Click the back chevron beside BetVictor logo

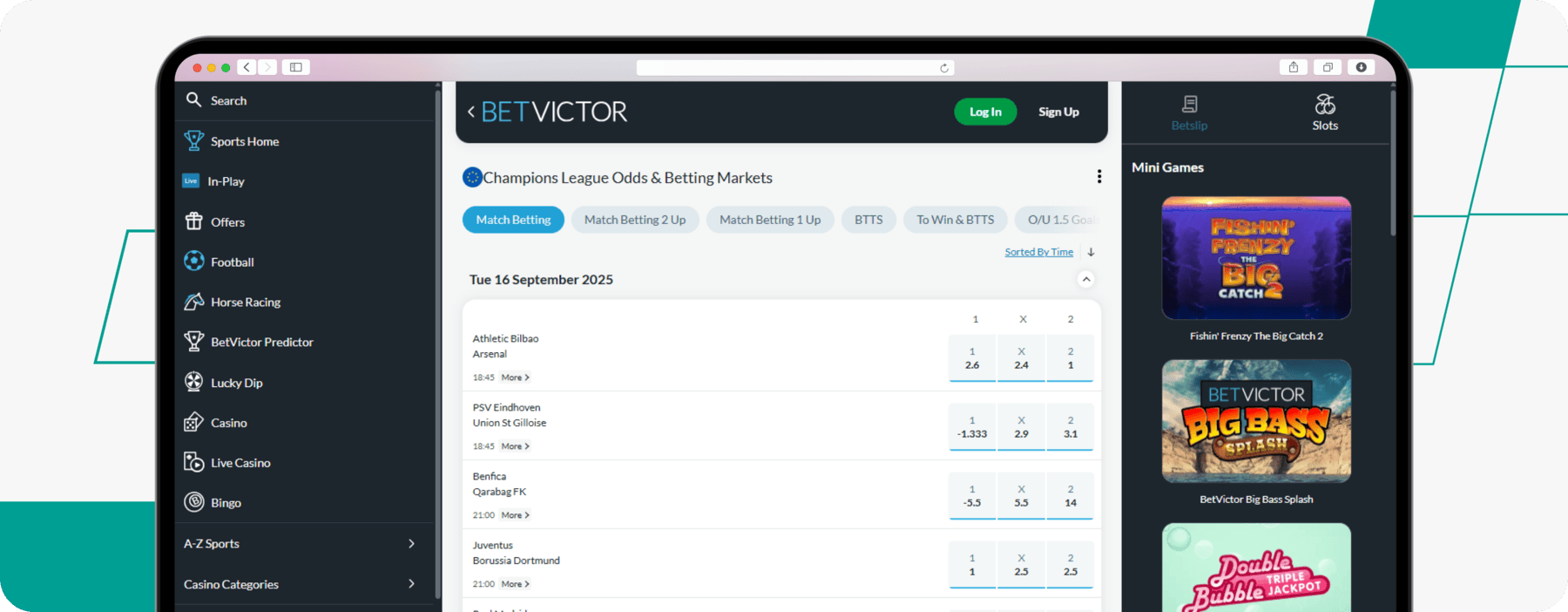(x=471, y=112)
